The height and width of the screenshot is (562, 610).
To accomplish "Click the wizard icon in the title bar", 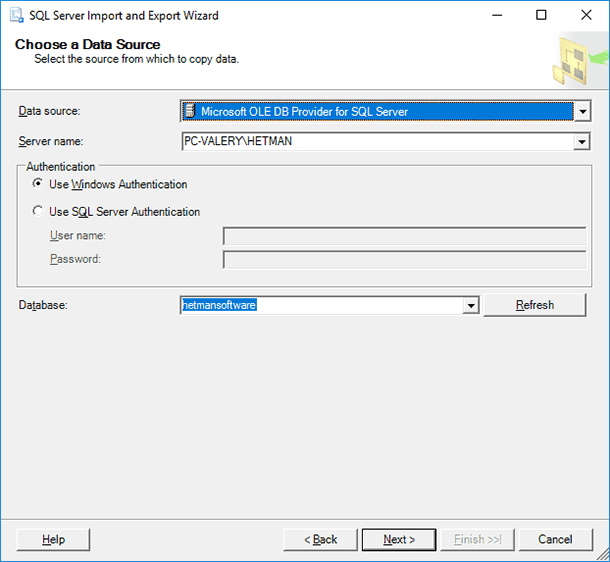I will (x=17, y=16).
